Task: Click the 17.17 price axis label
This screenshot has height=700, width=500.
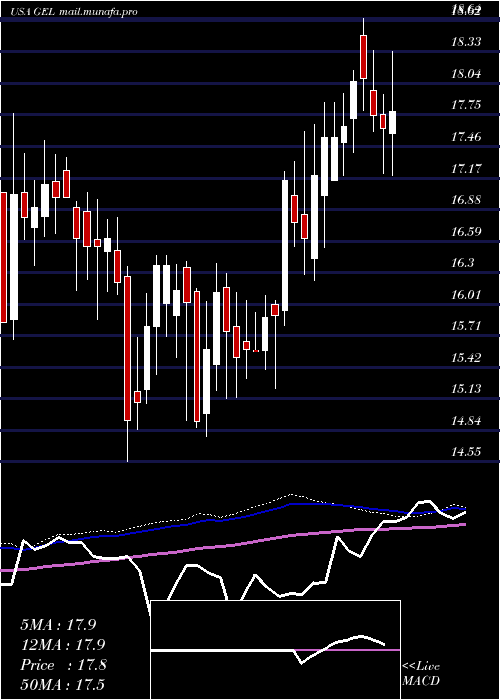Action: point(466,168)
